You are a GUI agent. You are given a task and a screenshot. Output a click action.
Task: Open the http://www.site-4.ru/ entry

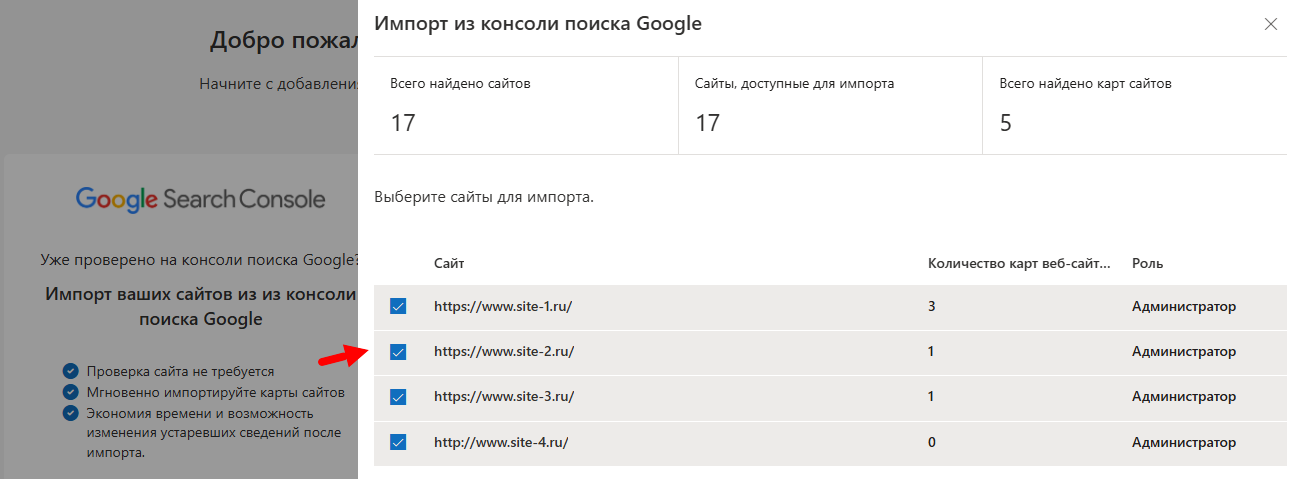[x=501, y=442]
